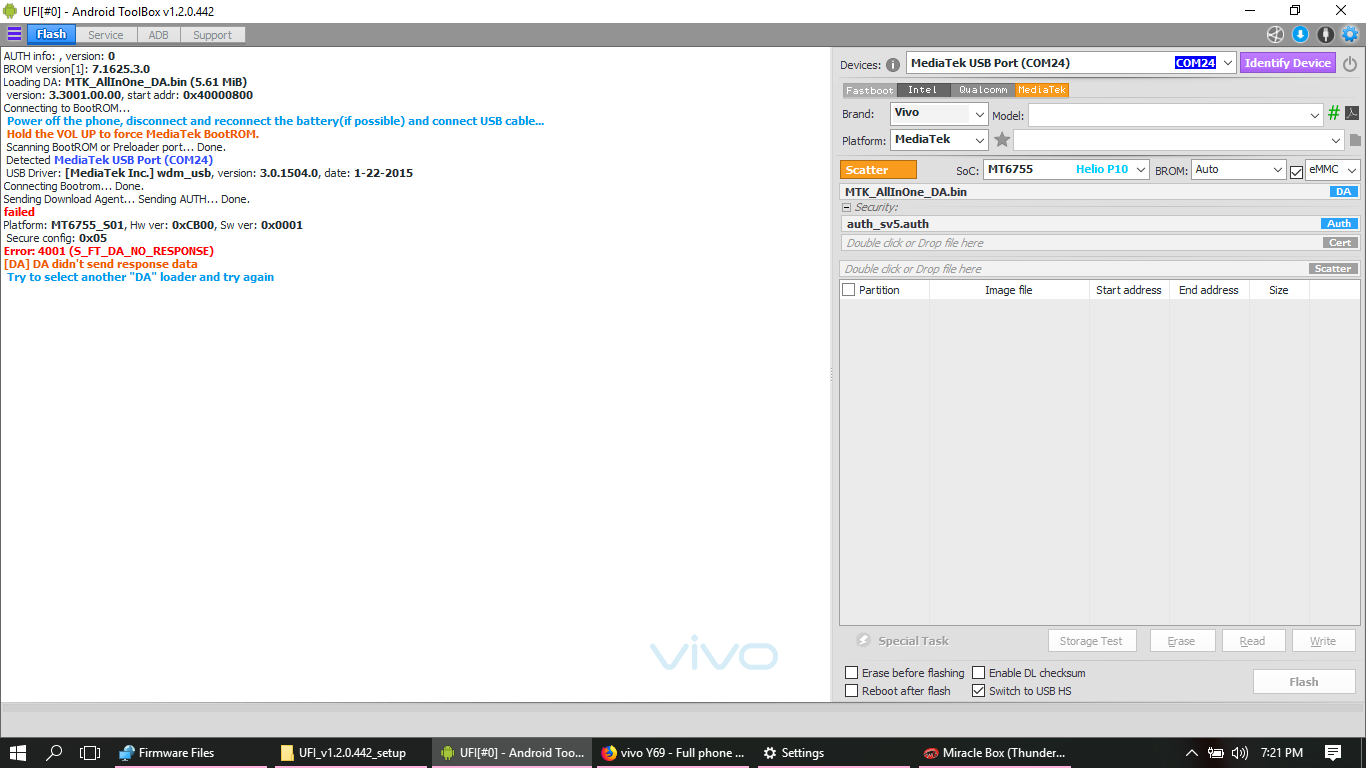Switch to the ADB tab

click(x=159, y=35)
